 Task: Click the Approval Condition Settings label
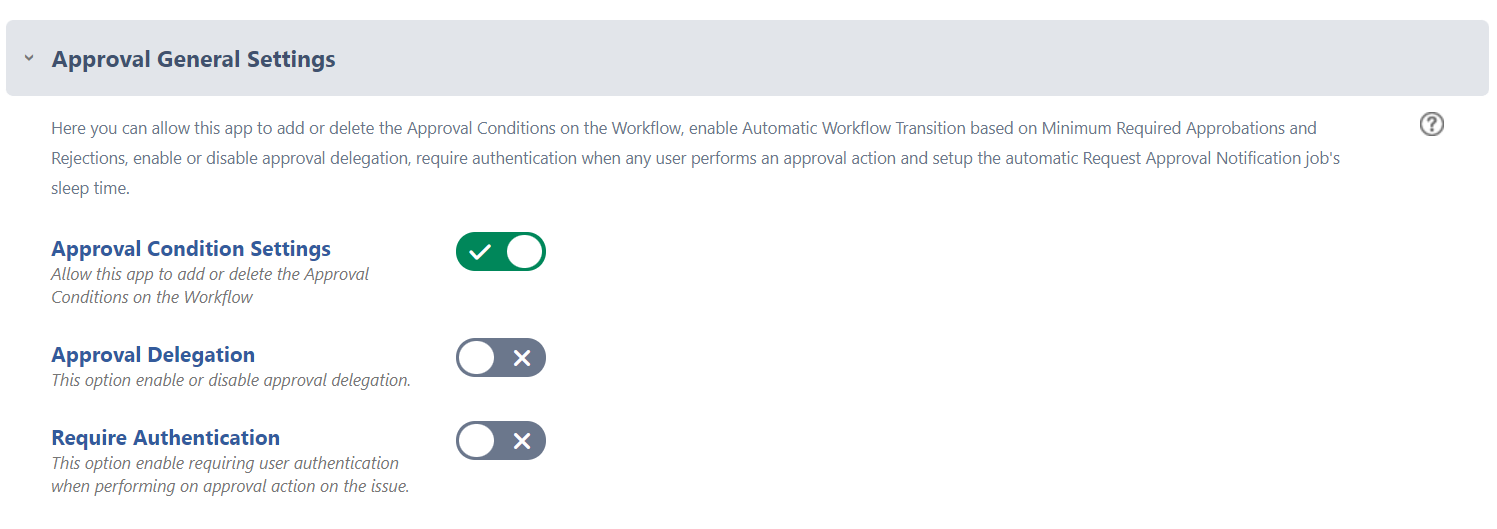click(x=191, y=248)
